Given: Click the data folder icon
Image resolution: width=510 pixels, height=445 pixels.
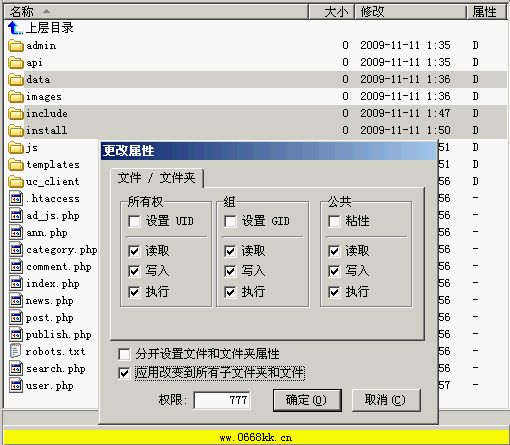Looking at the screenshot, I should pos(16,80).
